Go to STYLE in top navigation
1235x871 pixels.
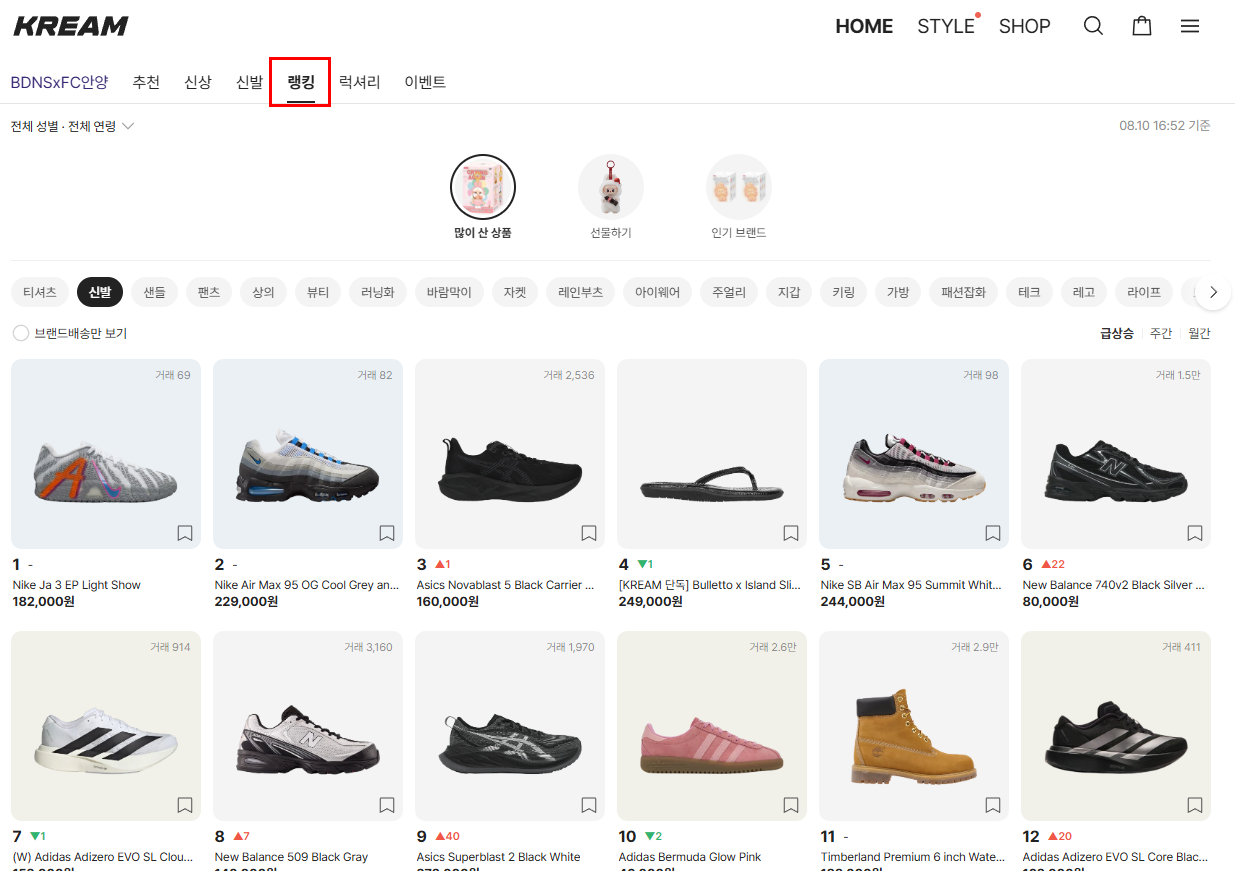[946, 26]
